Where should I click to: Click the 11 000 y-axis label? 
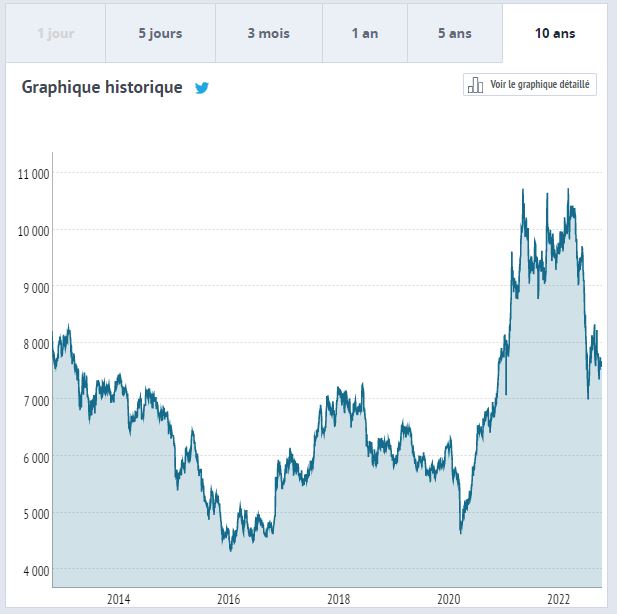click(x=33, y=174)
